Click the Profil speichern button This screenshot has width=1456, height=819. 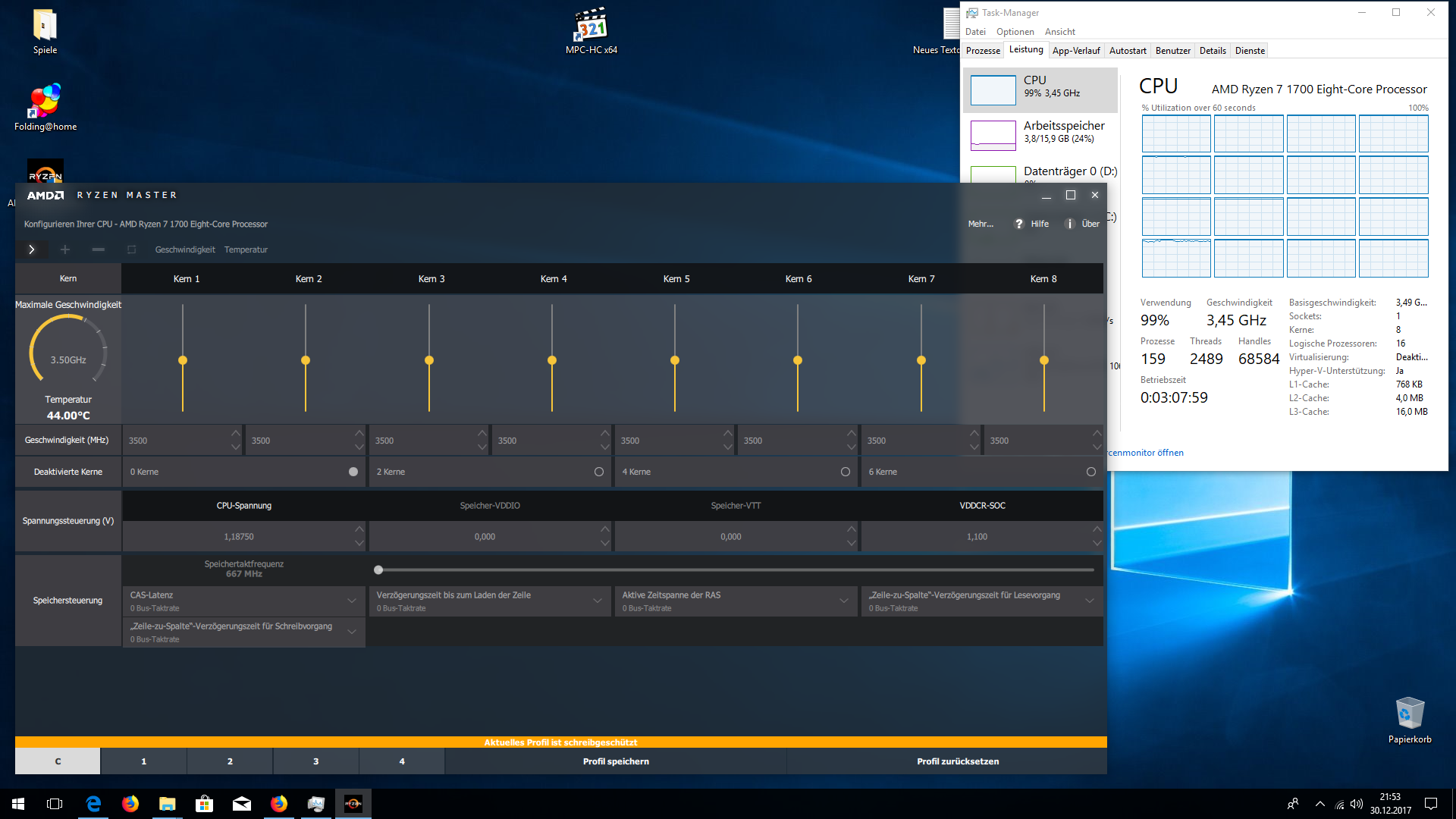(616, 761)
